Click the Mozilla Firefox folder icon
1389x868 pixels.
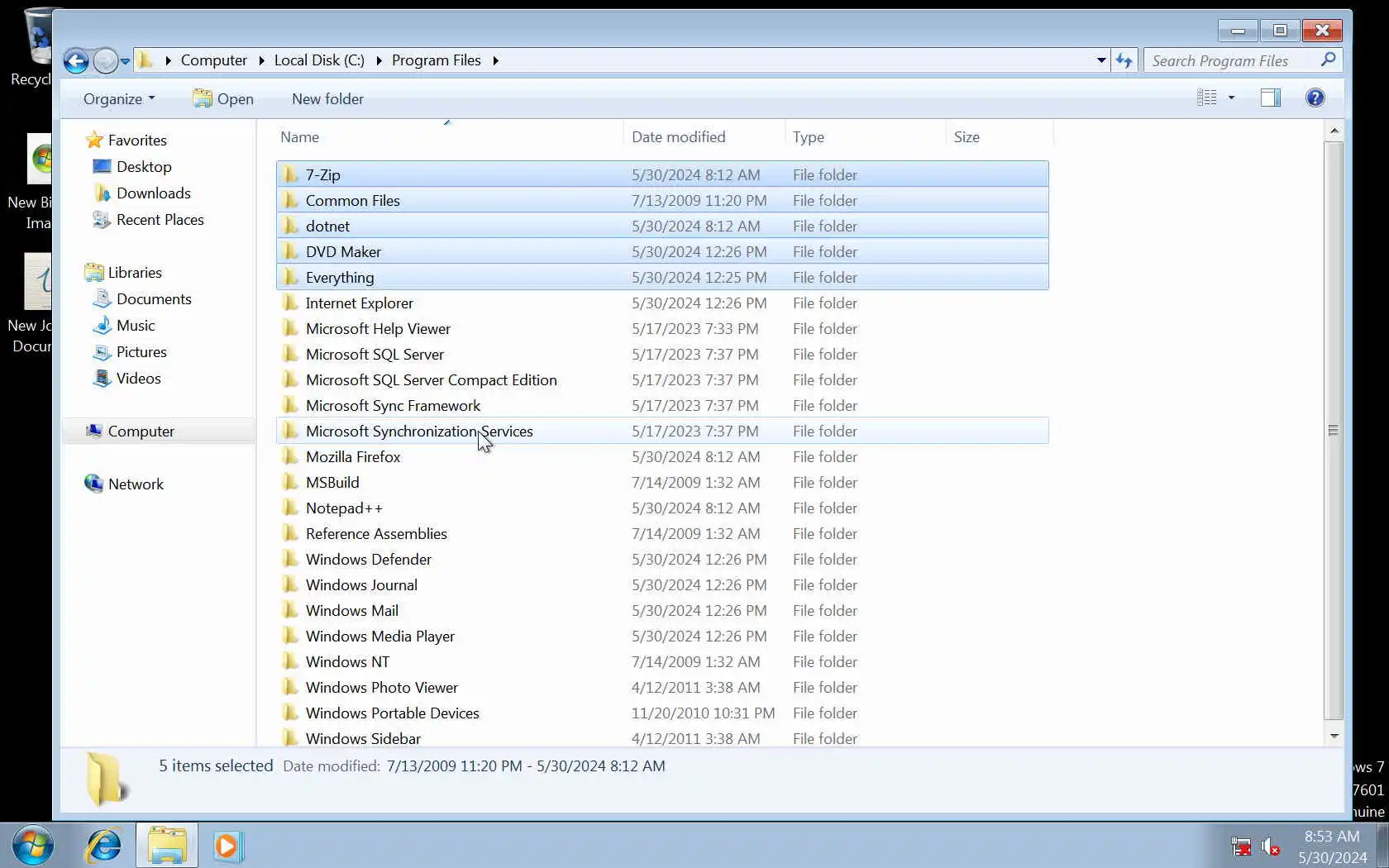290,456
